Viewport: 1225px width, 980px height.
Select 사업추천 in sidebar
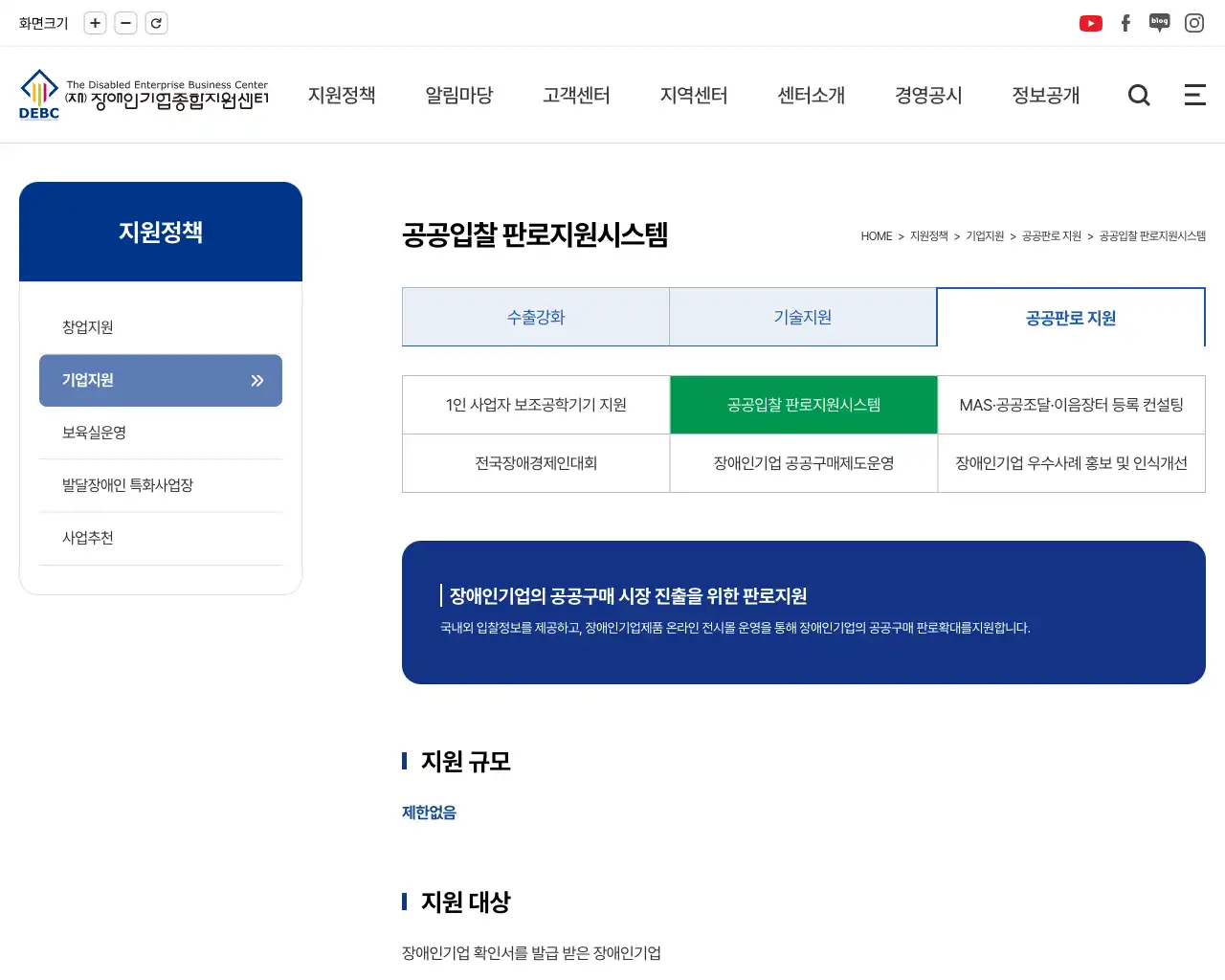(x=161, y=538)
